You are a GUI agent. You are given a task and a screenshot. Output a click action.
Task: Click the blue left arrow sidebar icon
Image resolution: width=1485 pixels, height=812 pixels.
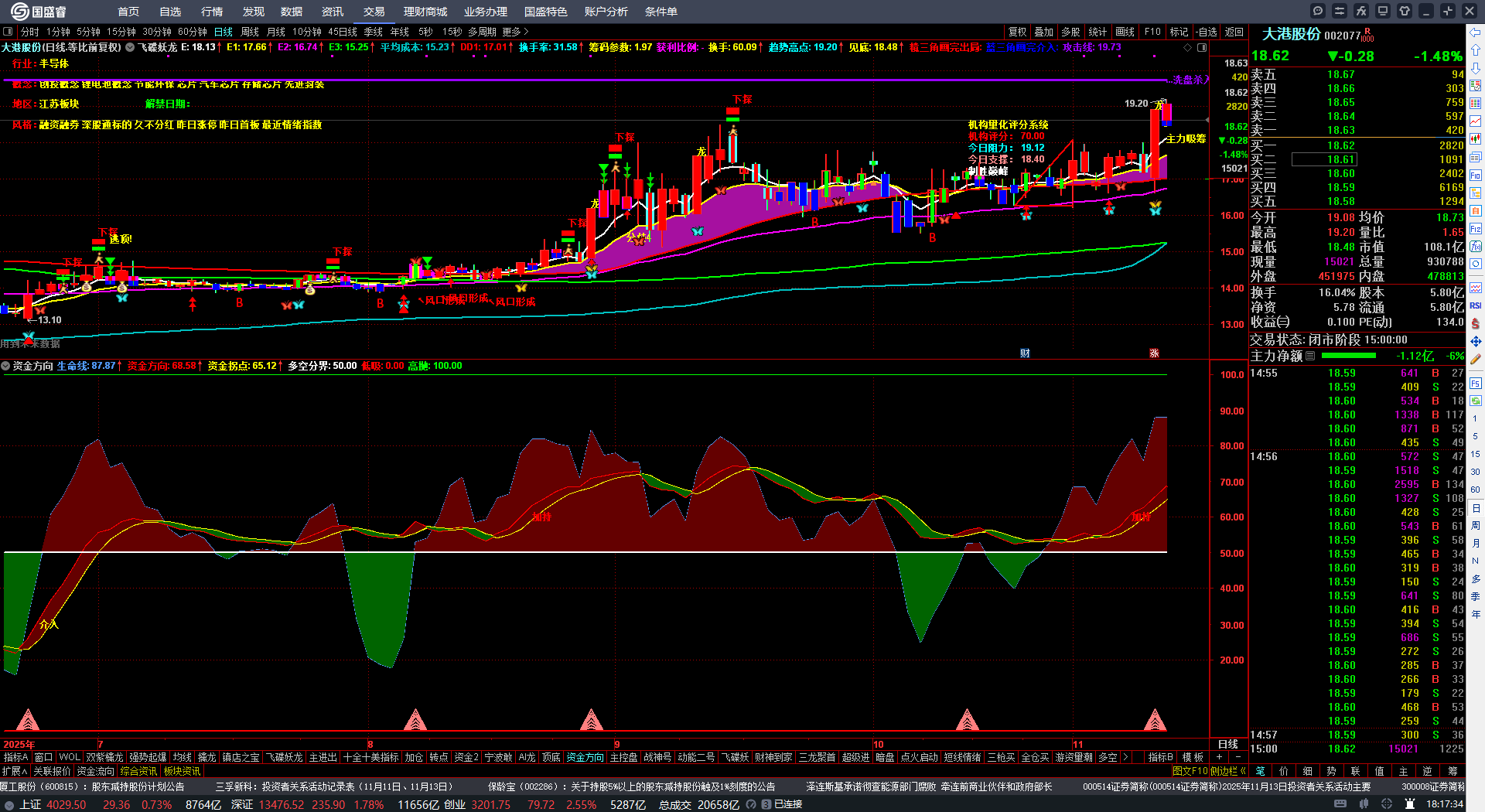pos(1476,32)
